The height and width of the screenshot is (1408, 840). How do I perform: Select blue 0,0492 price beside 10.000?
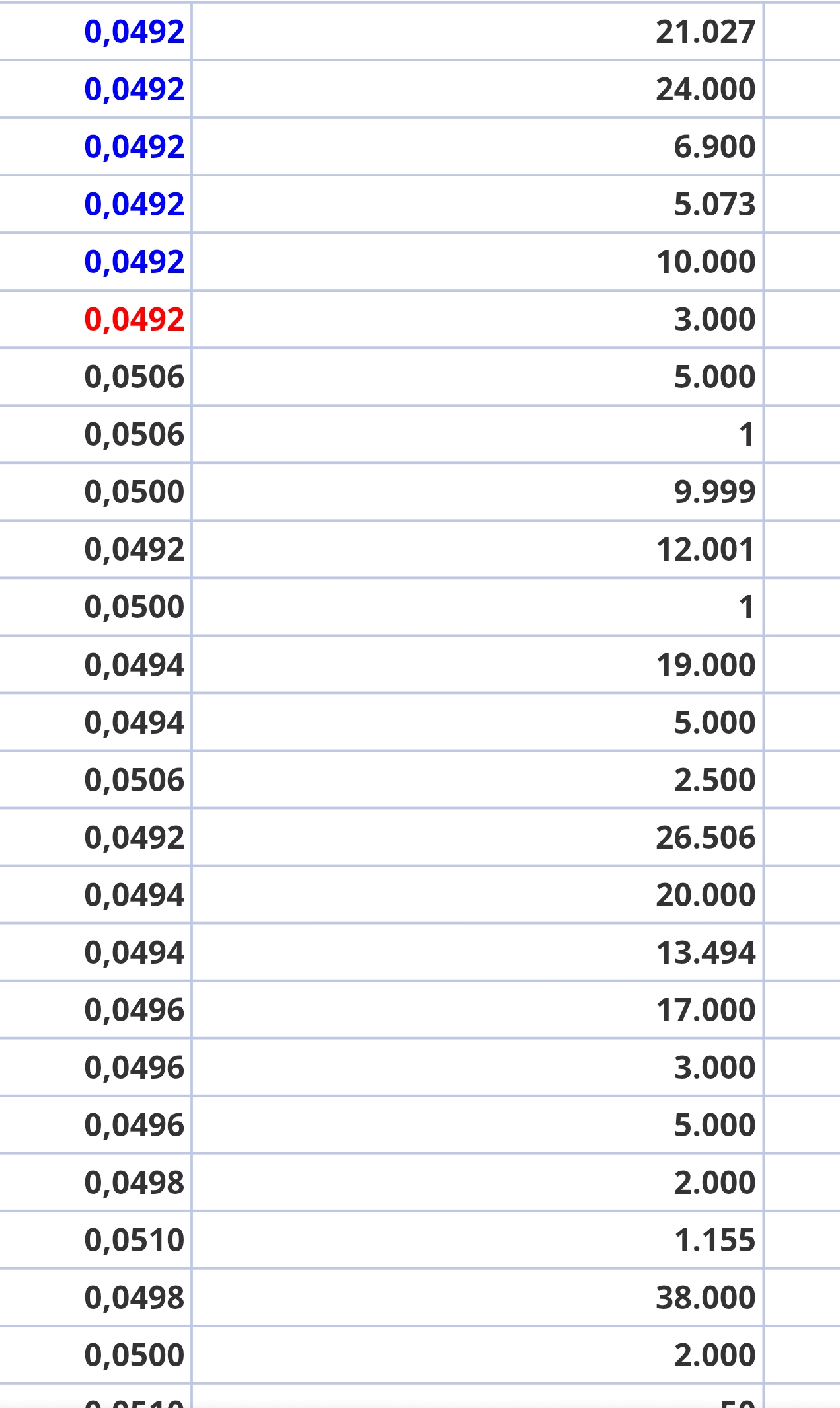(x=134, y=262)
